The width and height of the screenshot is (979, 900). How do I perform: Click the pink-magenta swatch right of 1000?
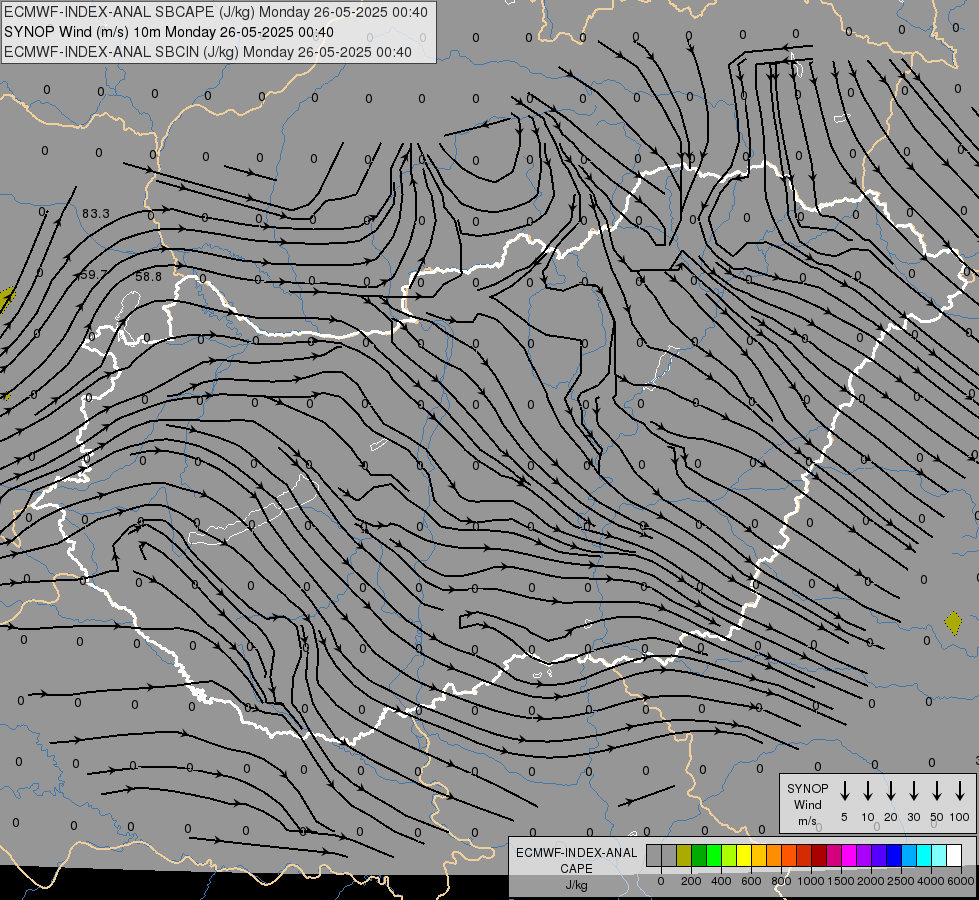tap(835, 855)
